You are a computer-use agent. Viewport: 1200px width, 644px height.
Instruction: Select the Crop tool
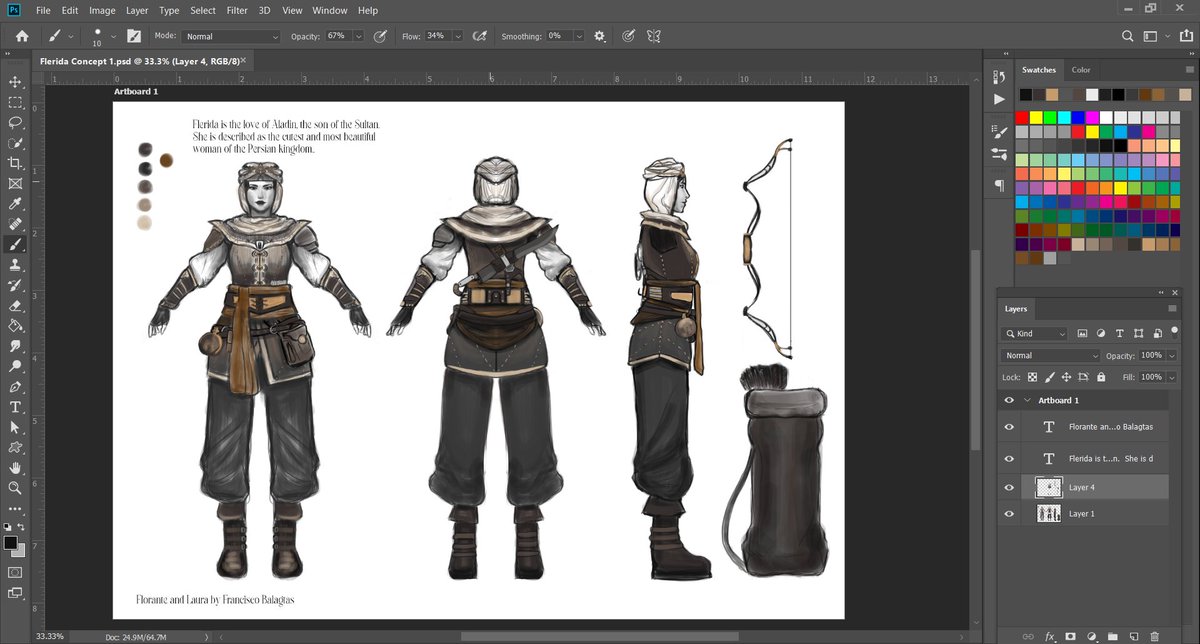click(x=15, y=163)
